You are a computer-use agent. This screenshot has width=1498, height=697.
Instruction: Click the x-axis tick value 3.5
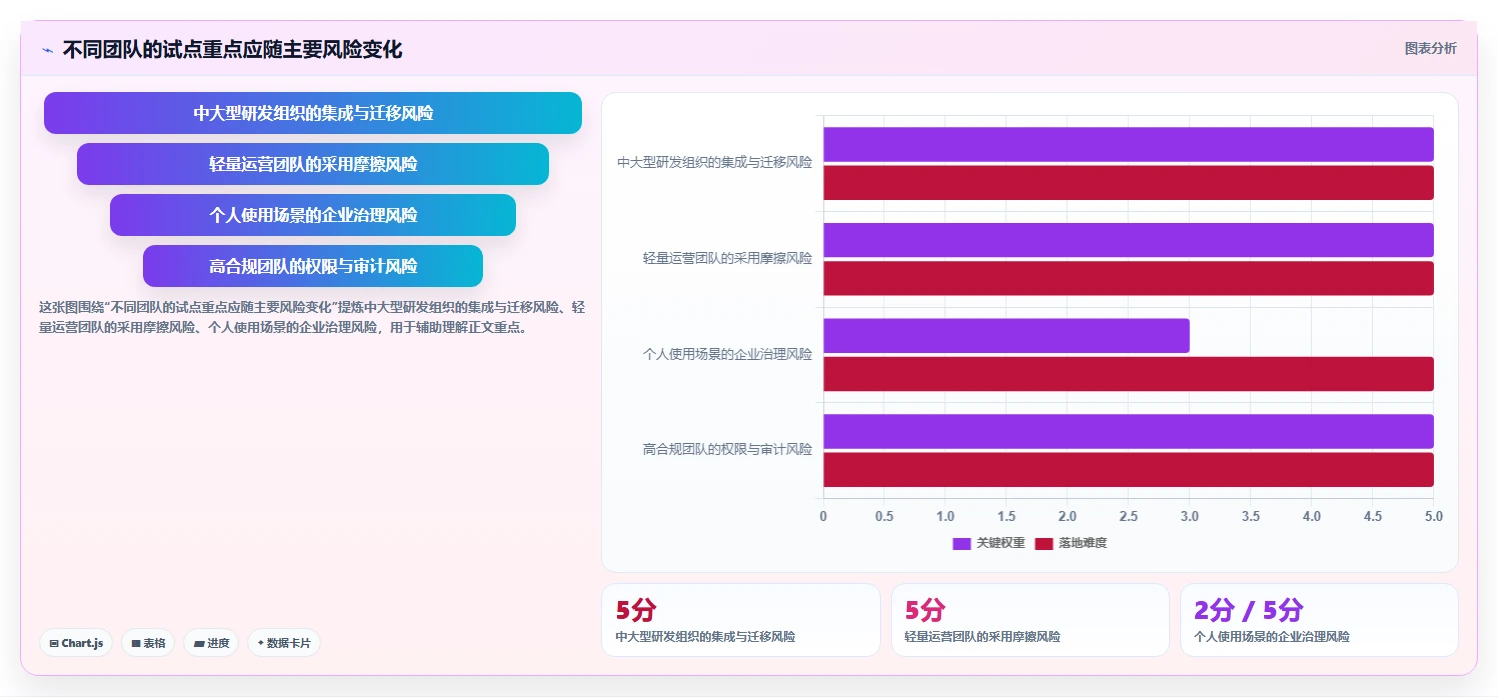pos(1251,516)
